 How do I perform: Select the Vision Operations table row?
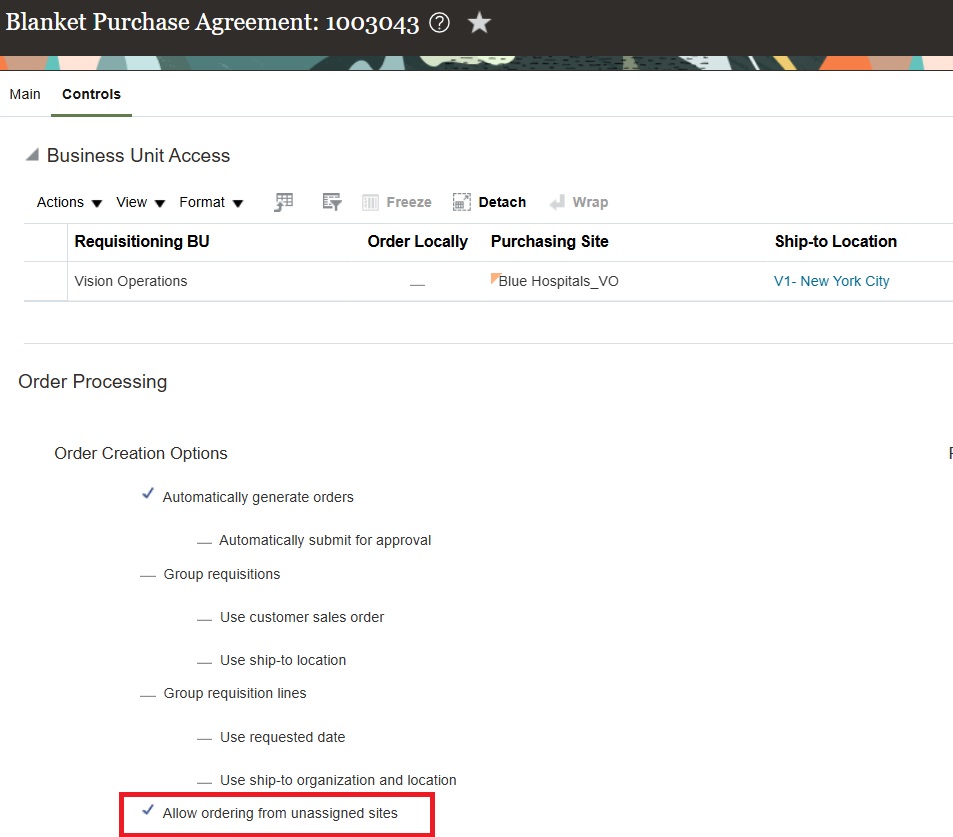(x=130, y=281)
